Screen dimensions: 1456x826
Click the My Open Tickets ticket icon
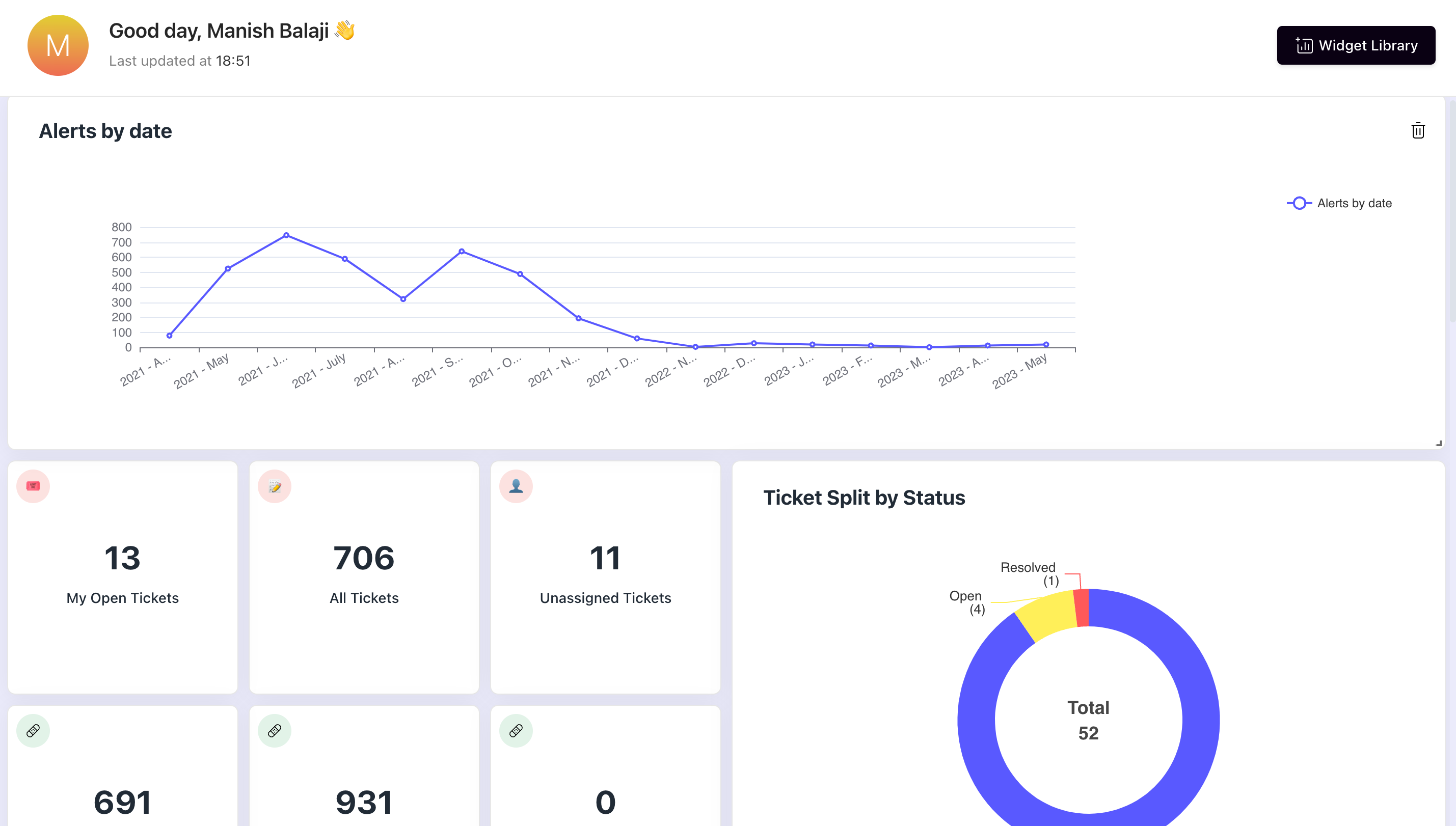[33, 486]
